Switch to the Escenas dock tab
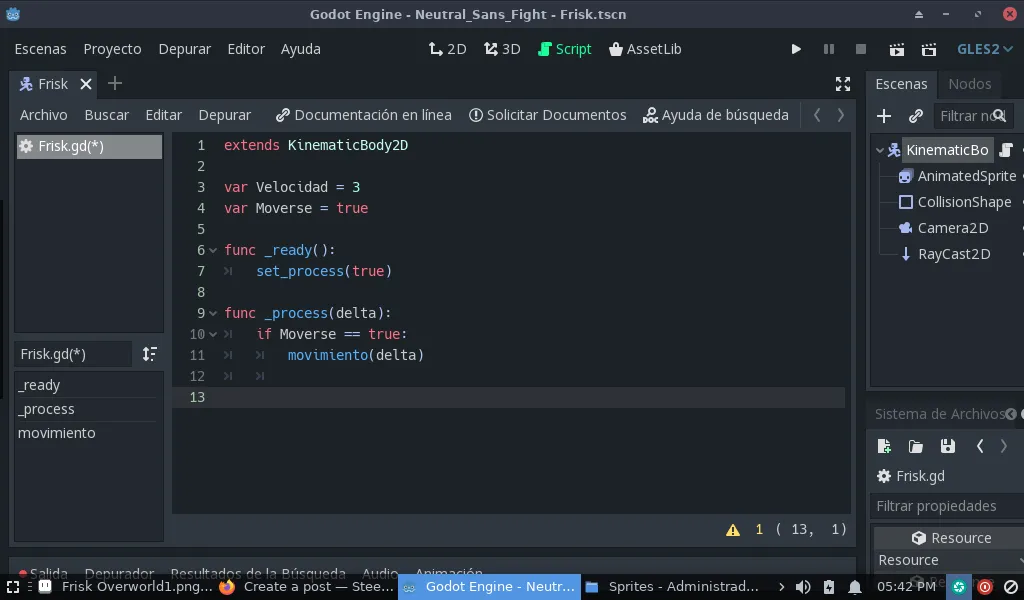This screenshot has width=1024, height=600. (x=901, y=84)
